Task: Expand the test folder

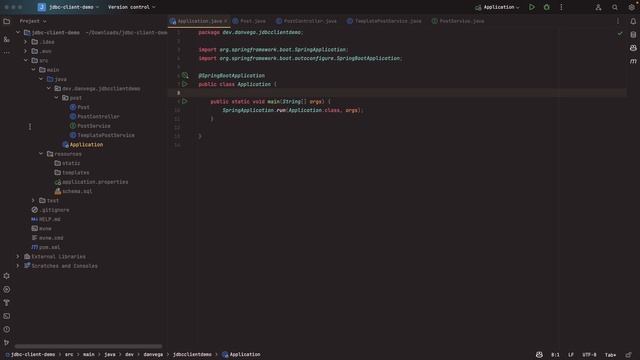Action: pyautogui.click(x=33, y=200)
